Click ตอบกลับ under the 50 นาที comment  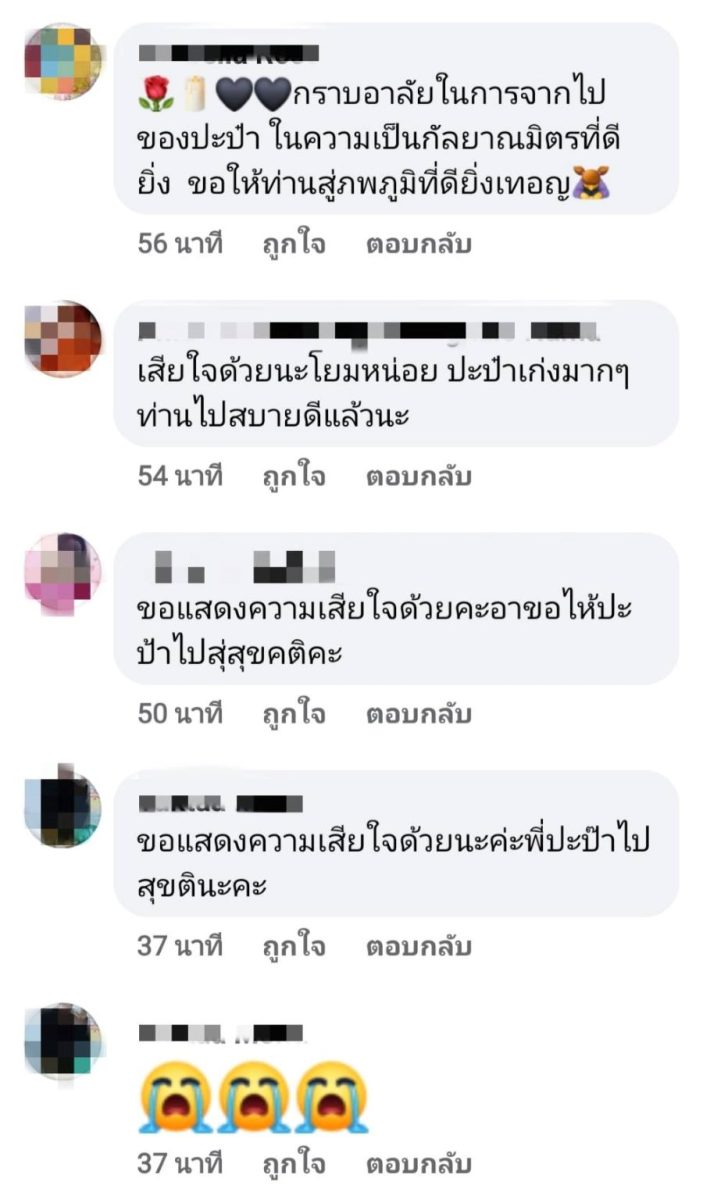pyautogui.click(x=417, y=714)
